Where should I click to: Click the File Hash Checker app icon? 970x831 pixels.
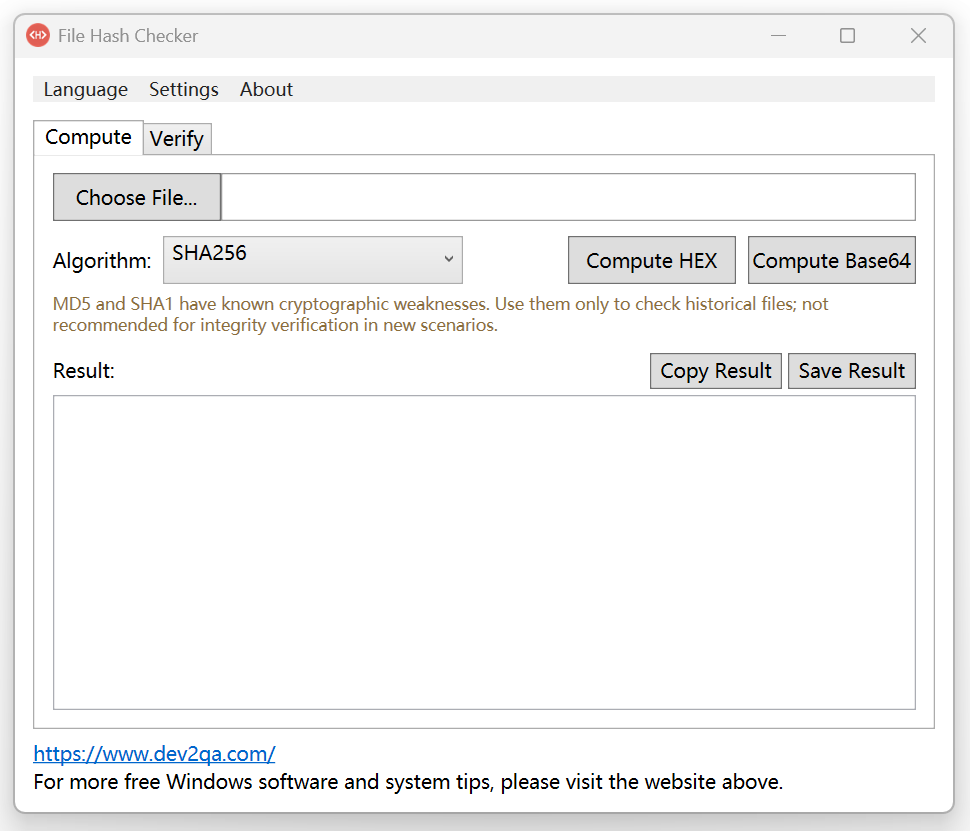pos(38,35)
